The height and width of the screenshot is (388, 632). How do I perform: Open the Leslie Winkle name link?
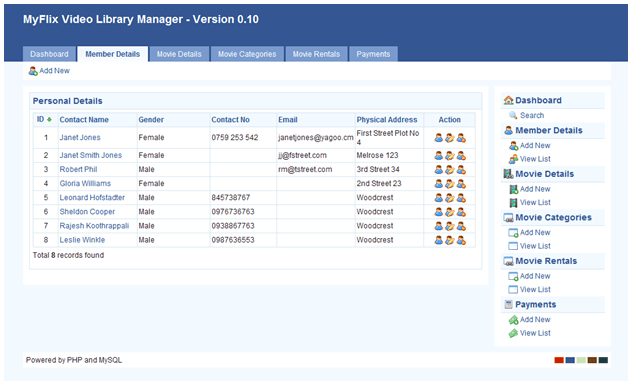(x=82, y=240)
